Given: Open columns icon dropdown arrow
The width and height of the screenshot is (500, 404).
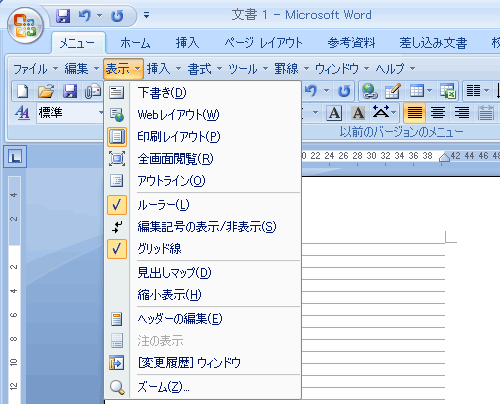Looking at the screenshot, I should (487, 91).
